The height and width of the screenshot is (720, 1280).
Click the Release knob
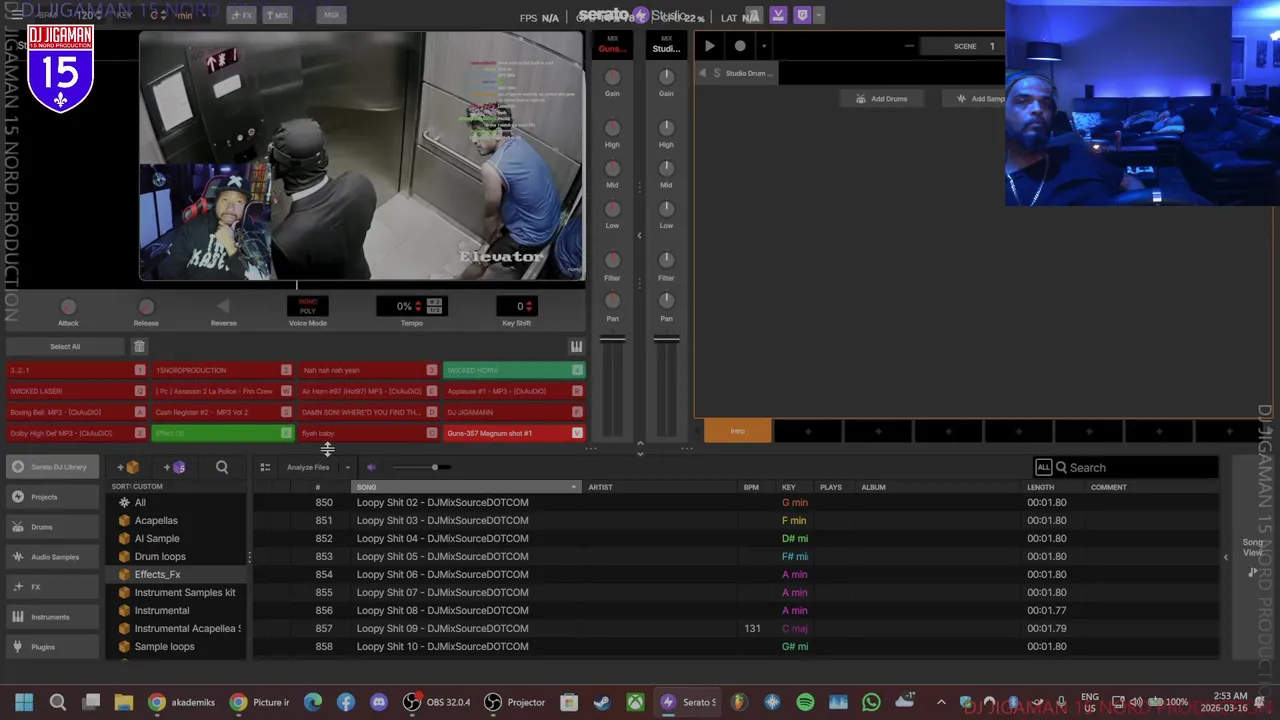[x=146, y=307]
